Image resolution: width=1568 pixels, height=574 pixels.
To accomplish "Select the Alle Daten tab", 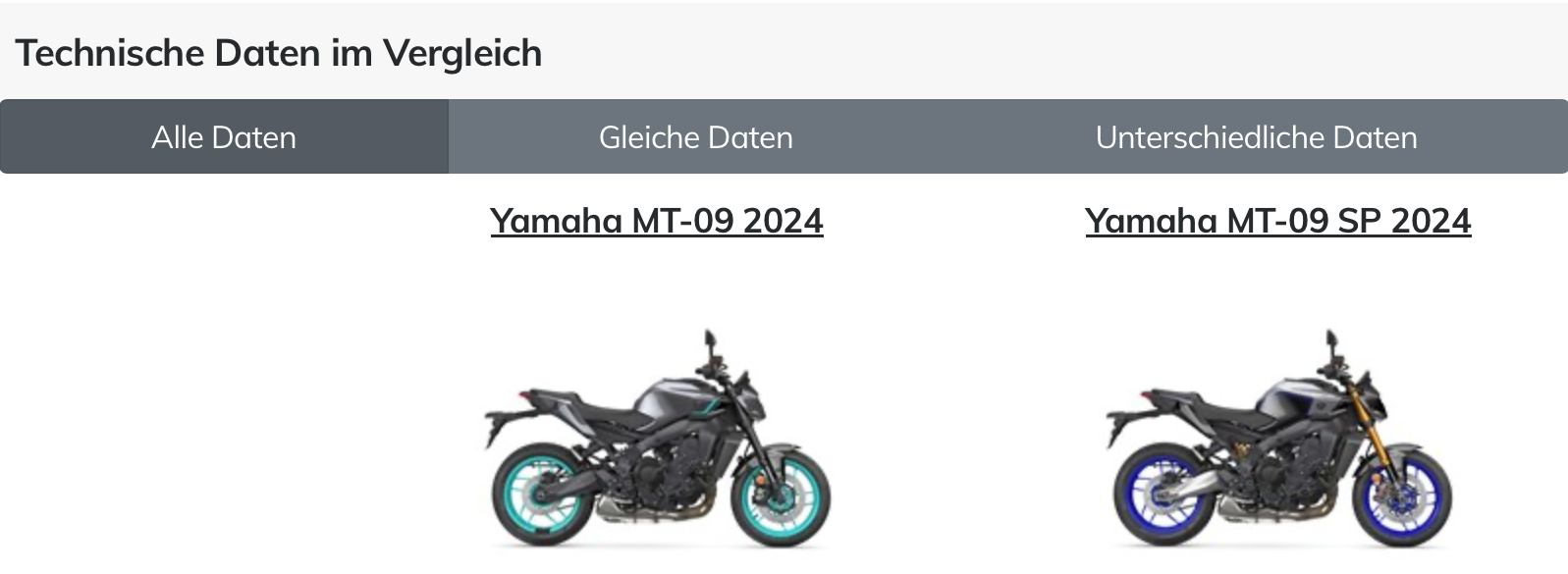I will click(224, 137).
